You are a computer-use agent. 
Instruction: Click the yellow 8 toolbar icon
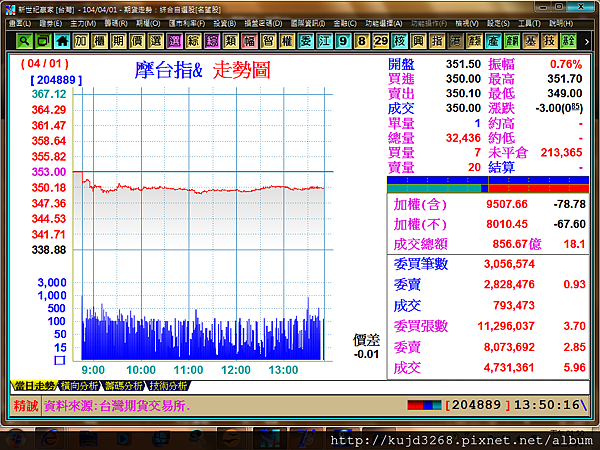362,41
